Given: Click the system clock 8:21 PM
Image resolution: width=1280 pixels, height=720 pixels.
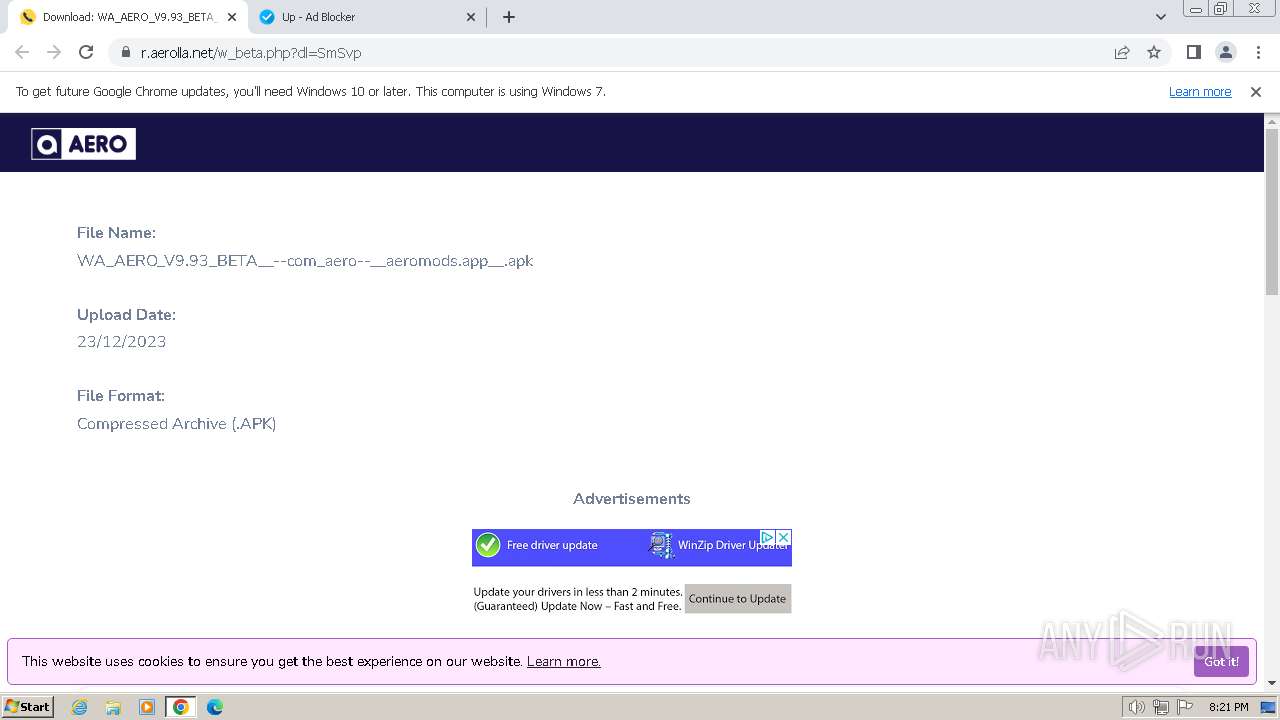Looking at the screenshot, I should pyautogui.click(x=1228, y=707).
